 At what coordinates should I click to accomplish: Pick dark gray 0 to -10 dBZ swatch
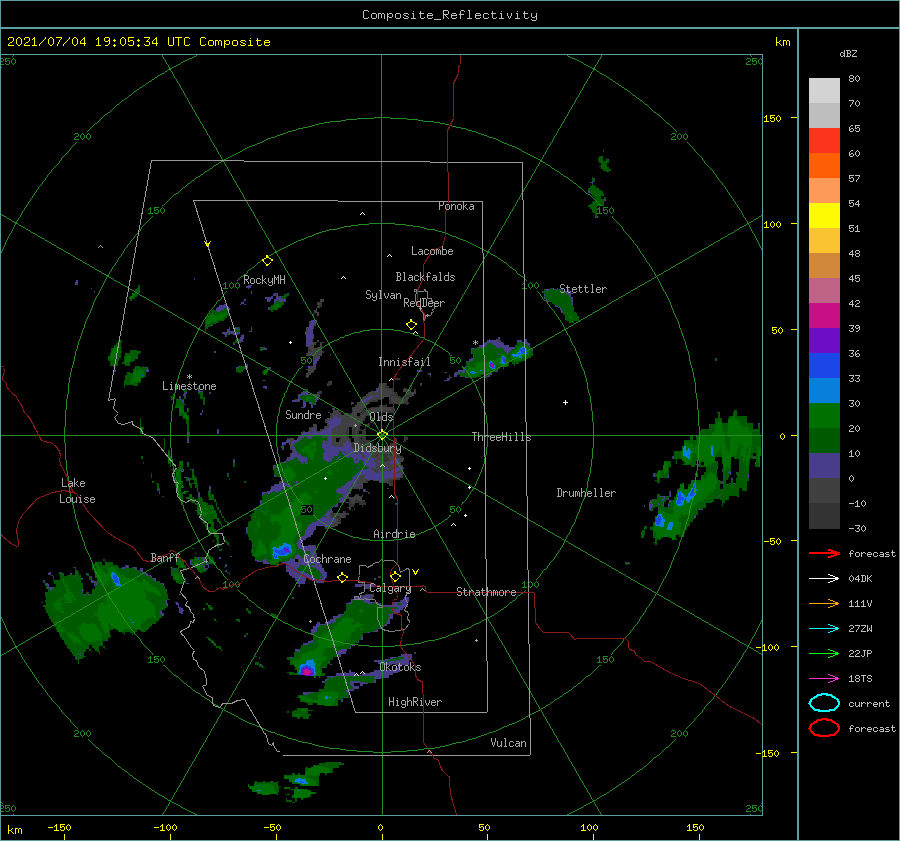824,490
